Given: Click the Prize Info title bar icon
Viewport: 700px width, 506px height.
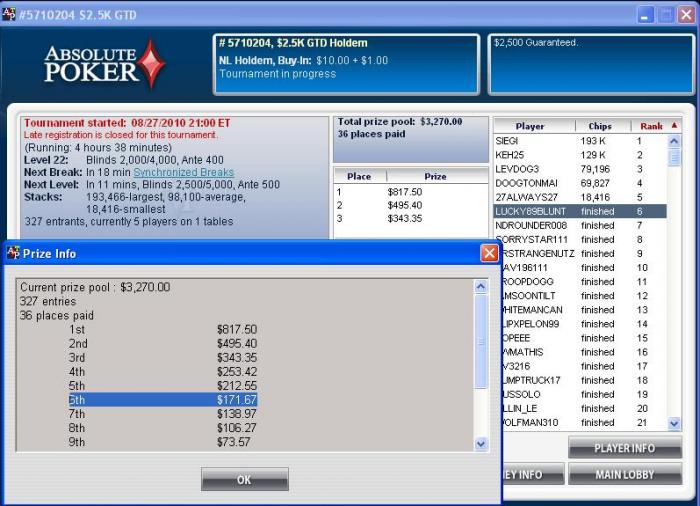Looking at the screenshot, I should pos(13,253).
